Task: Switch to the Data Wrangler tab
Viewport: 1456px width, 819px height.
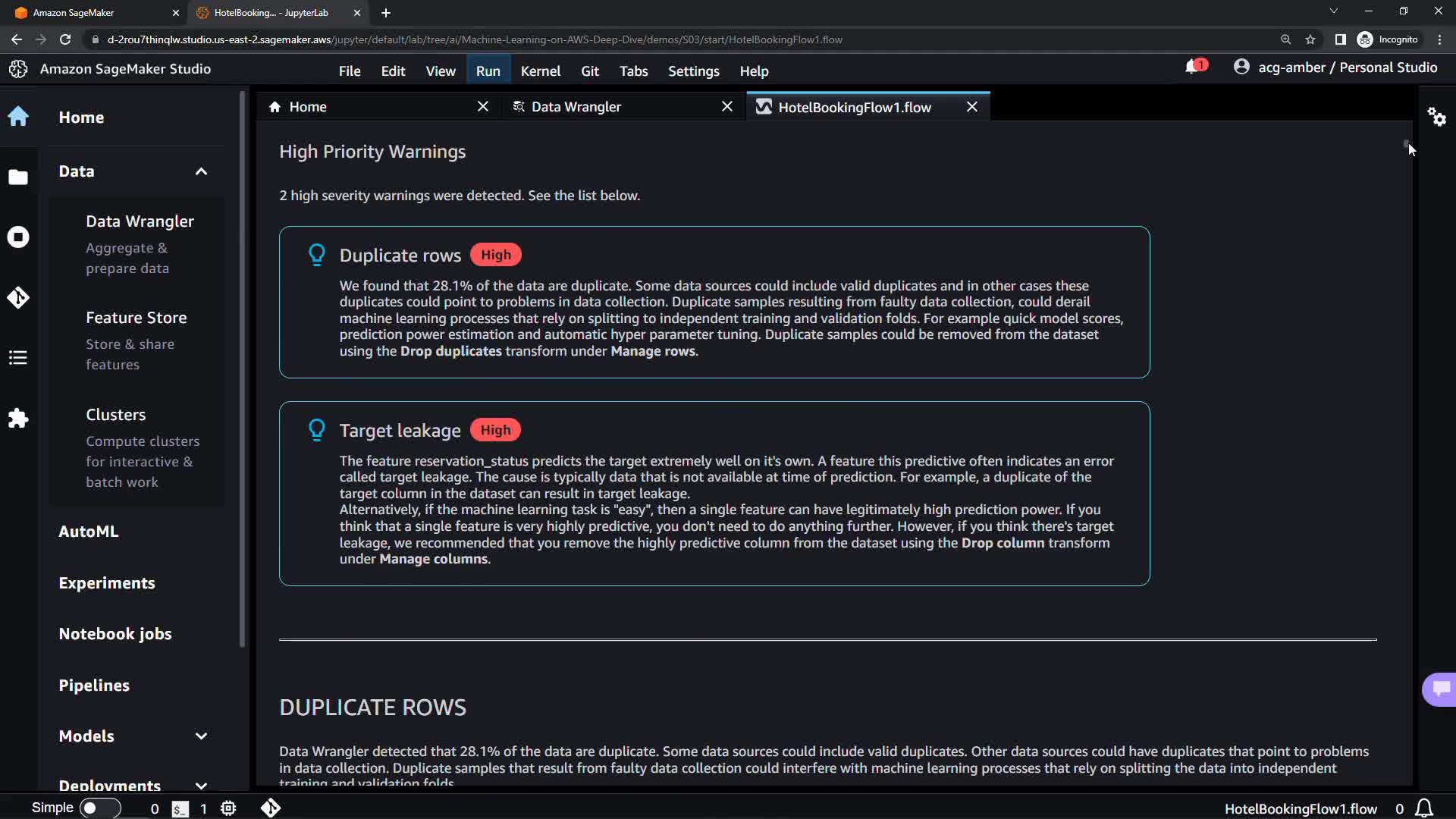Action: [x=576, y=107]
